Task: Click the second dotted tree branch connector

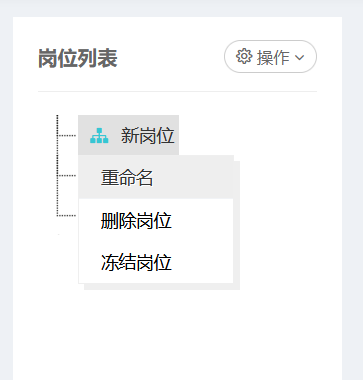Action: 67,175
